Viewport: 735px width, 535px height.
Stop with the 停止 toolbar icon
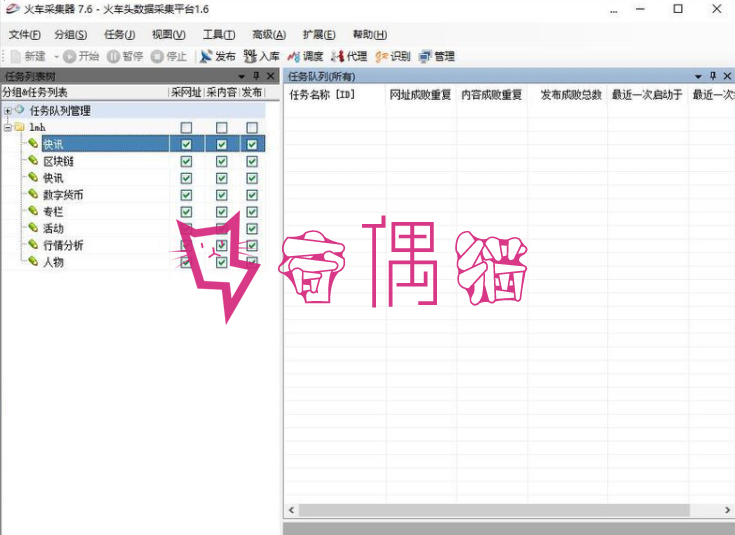[157, 57]
